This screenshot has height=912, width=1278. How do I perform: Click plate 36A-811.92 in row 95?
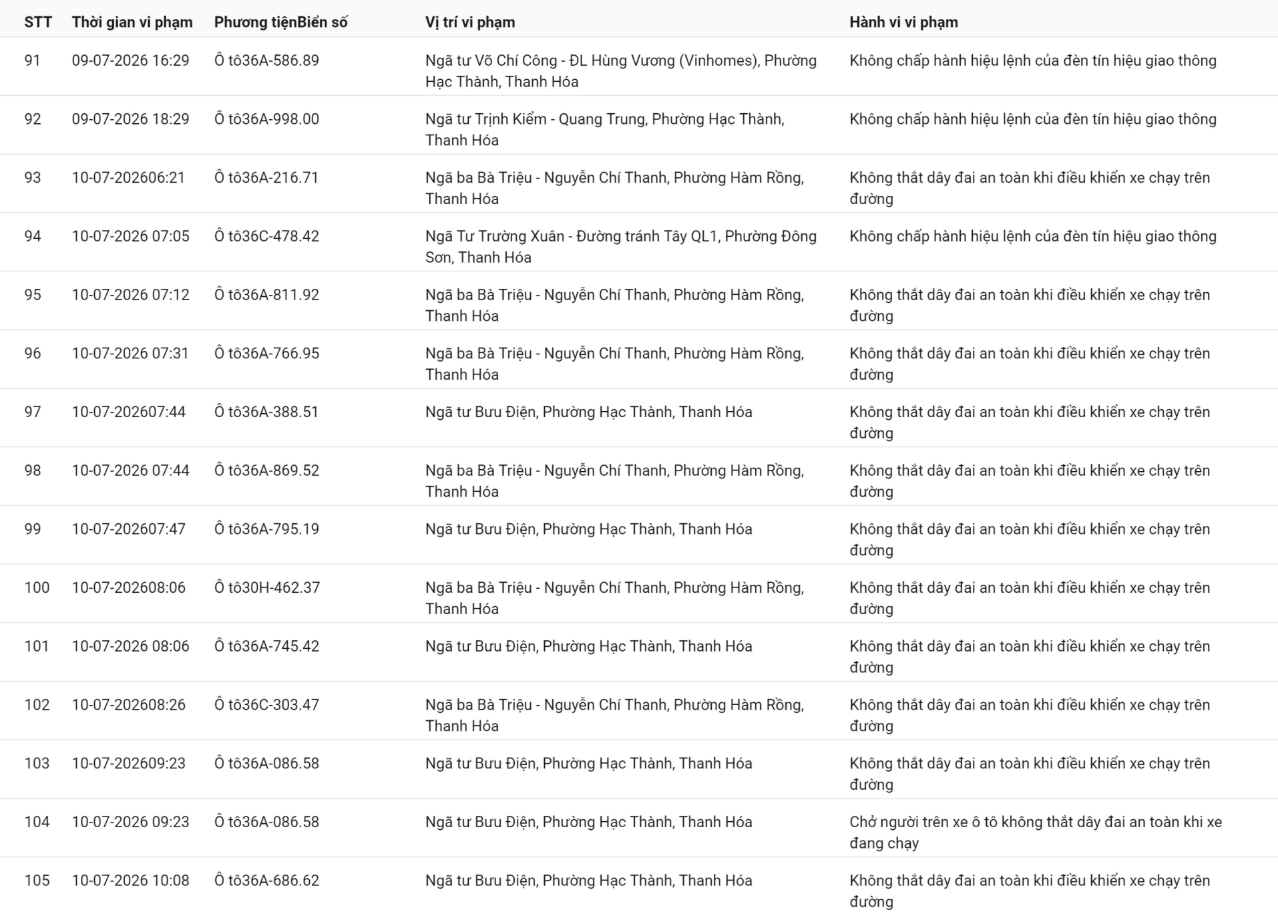[x=275, y=295]
